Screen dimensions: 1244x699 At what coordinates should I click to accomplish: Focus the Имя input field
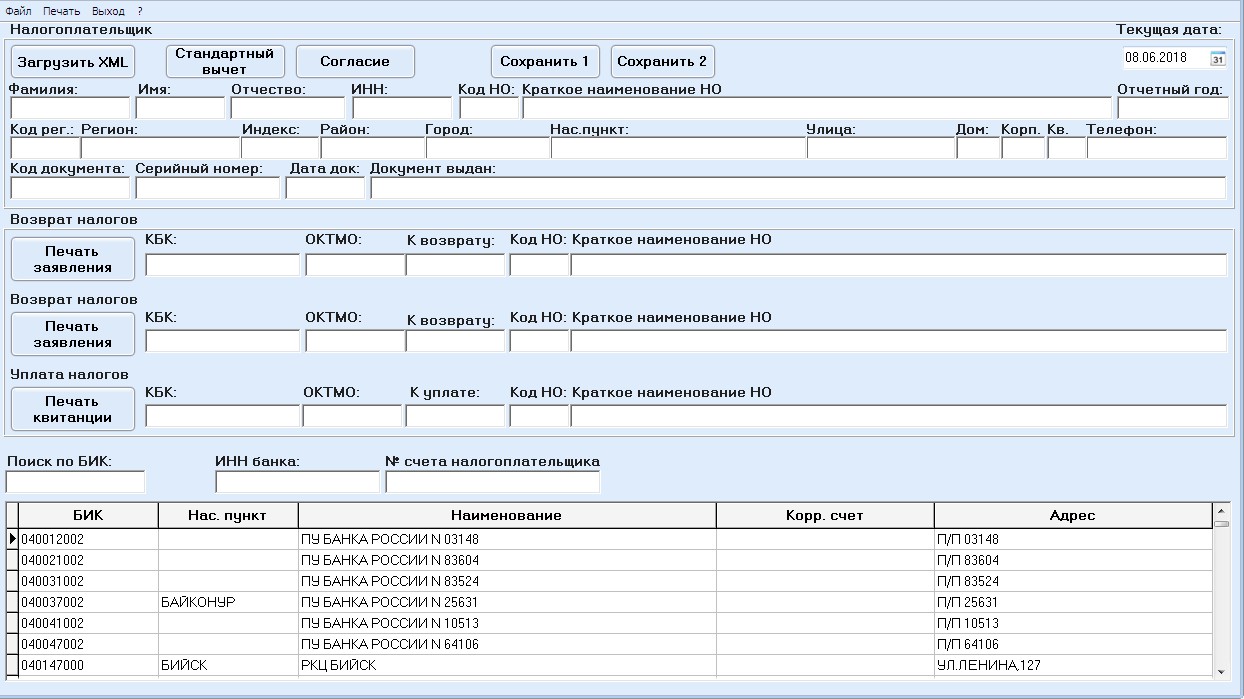[x=181, y=108]
